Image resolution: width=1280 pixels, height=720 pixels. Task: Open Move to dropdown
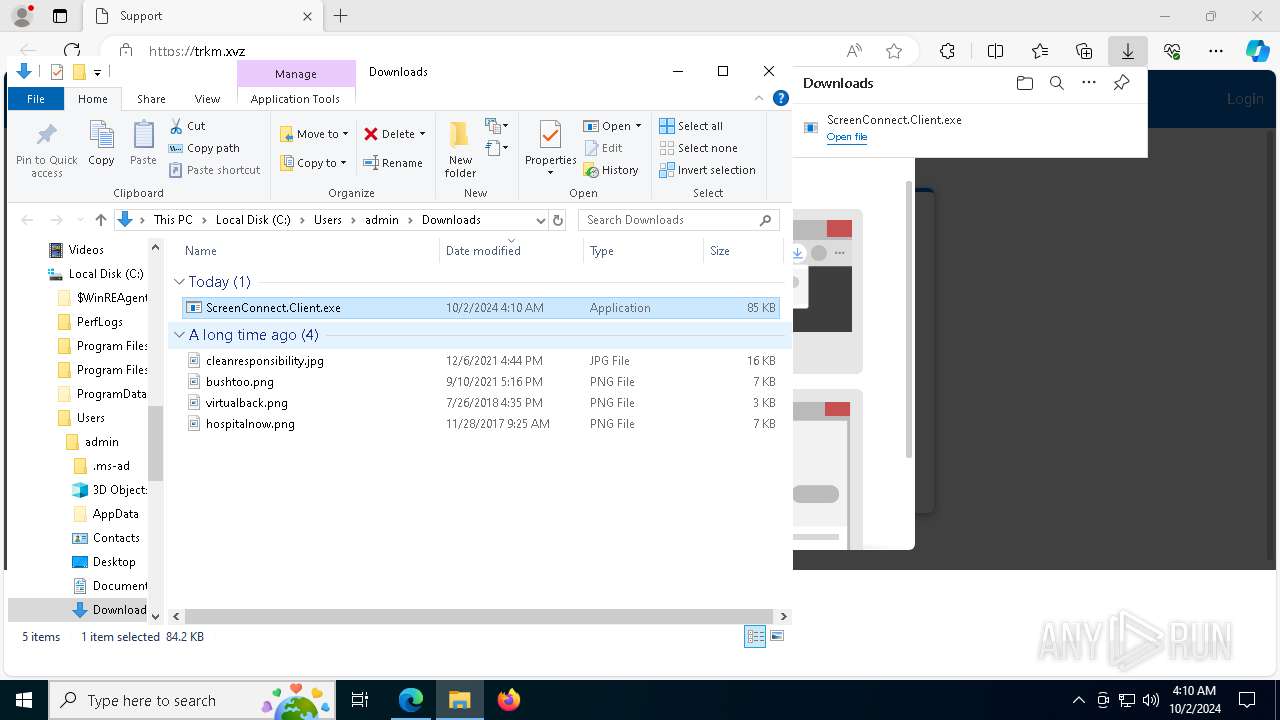[314, 134]
